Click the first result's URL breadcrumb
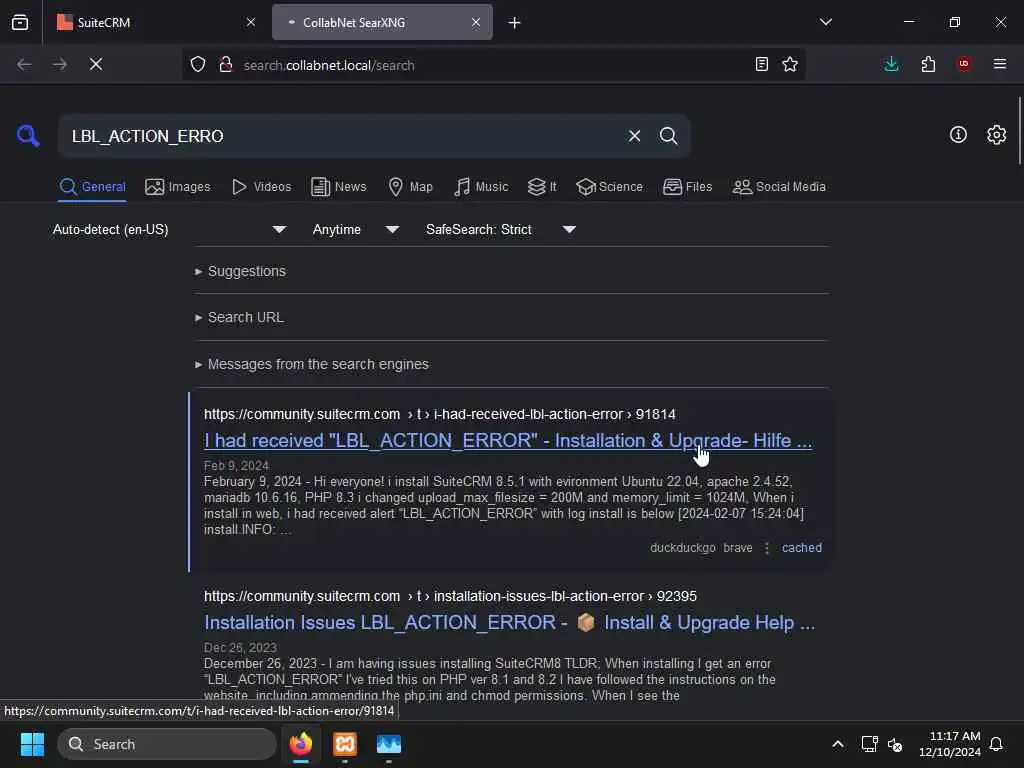Viewport: 1024px width, 768px height. [440, 415]
